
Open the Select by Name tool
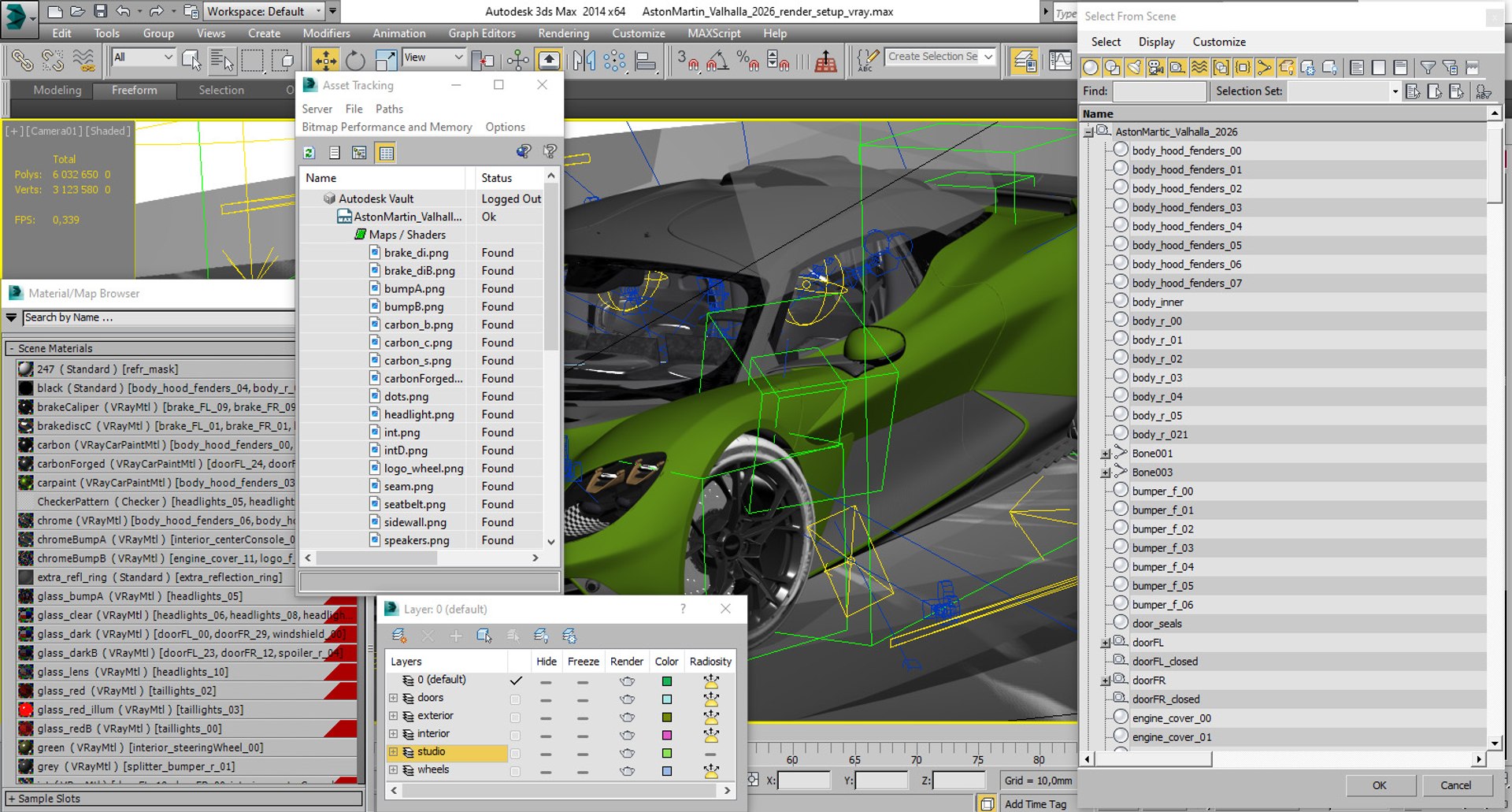[x=221, y=60]
